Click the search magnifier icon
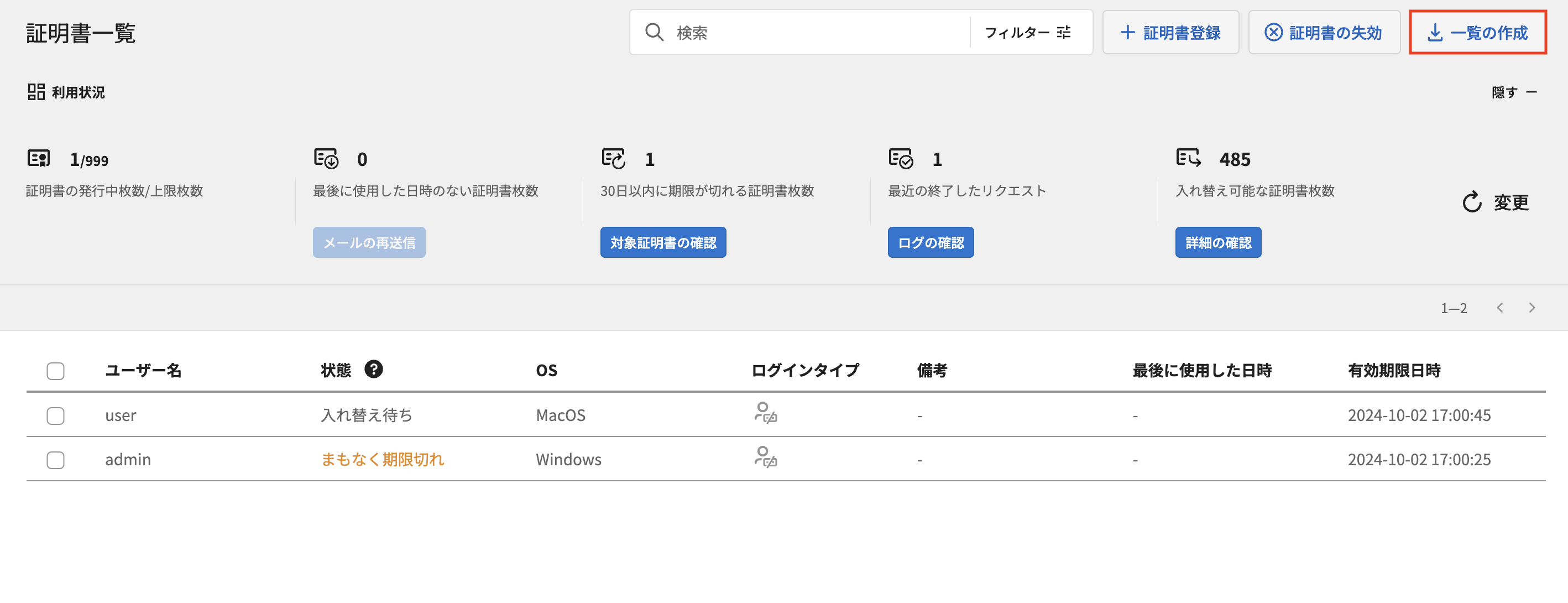This screenshot has height=603, width=1568. [654, 32]
